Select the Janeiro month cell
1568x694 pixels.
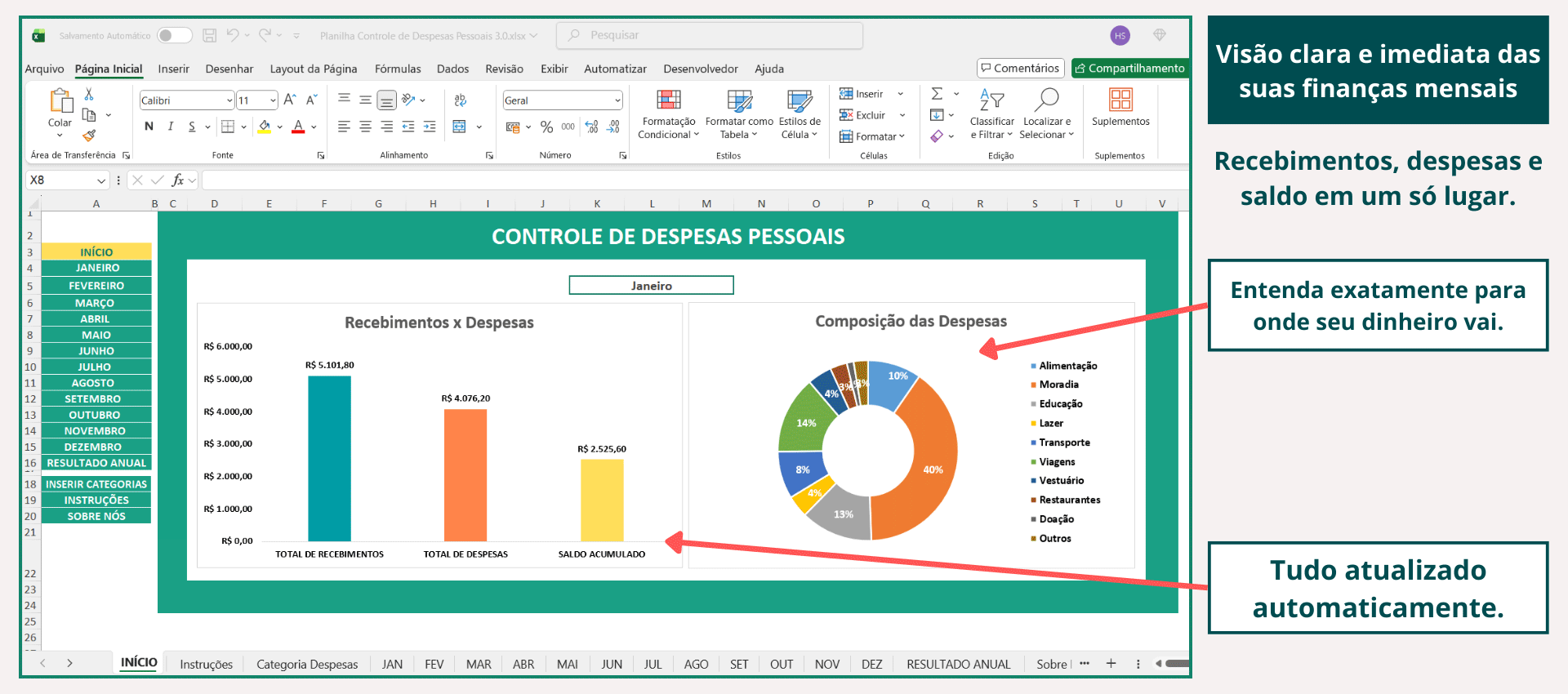651,285
